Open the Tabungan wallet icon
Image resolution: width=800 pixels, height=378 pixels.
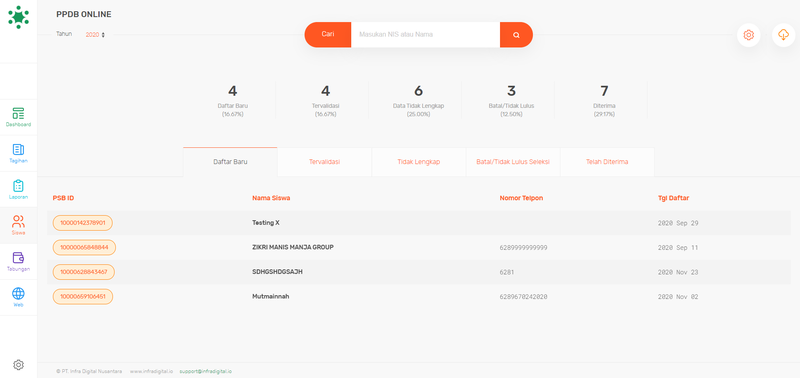(18, 261)
